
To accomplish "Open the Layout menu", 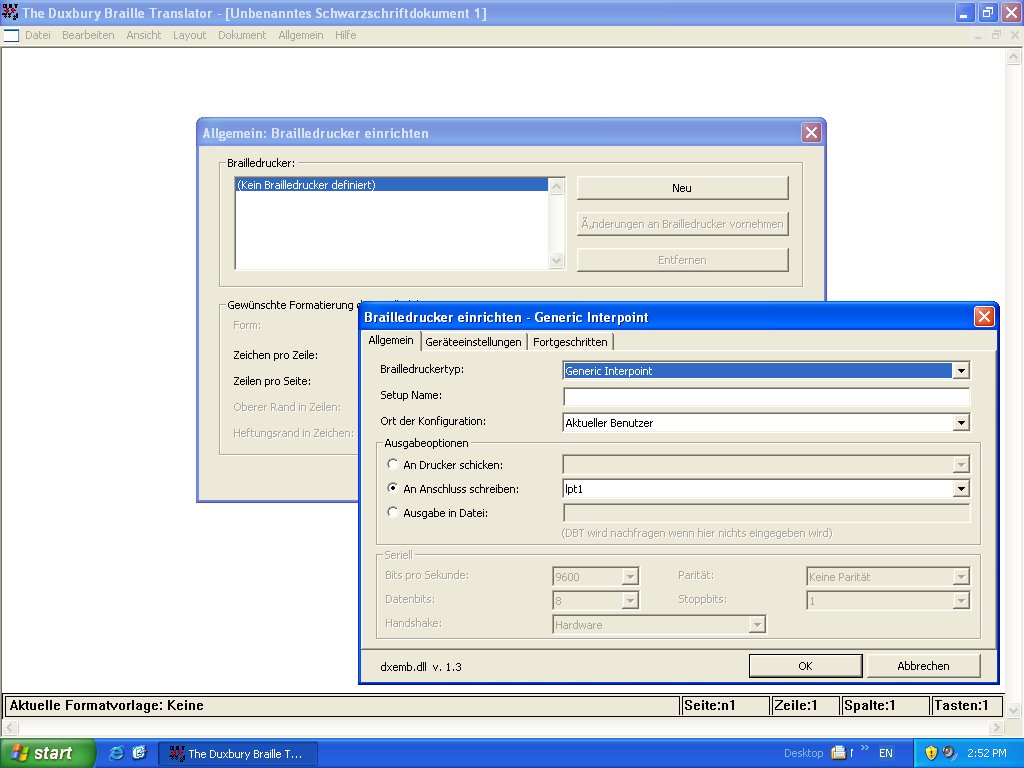I will [x=189, y=35].
